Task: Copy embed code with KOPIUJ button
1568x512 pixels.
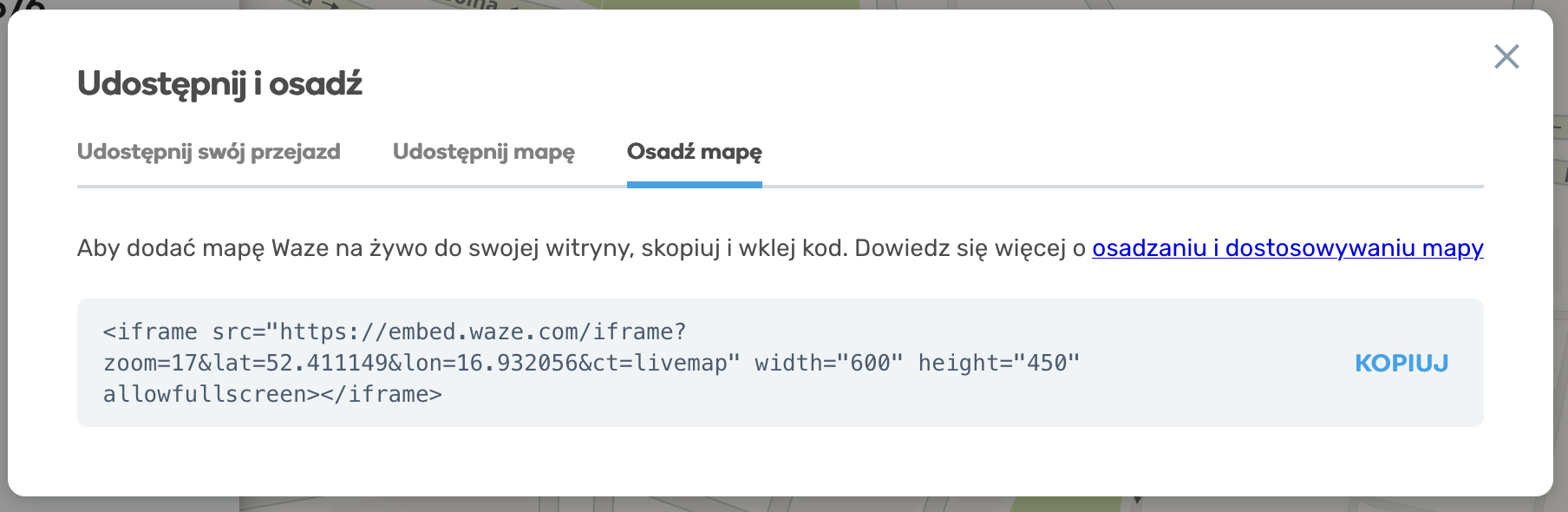Action: (x=1401, y=363)
